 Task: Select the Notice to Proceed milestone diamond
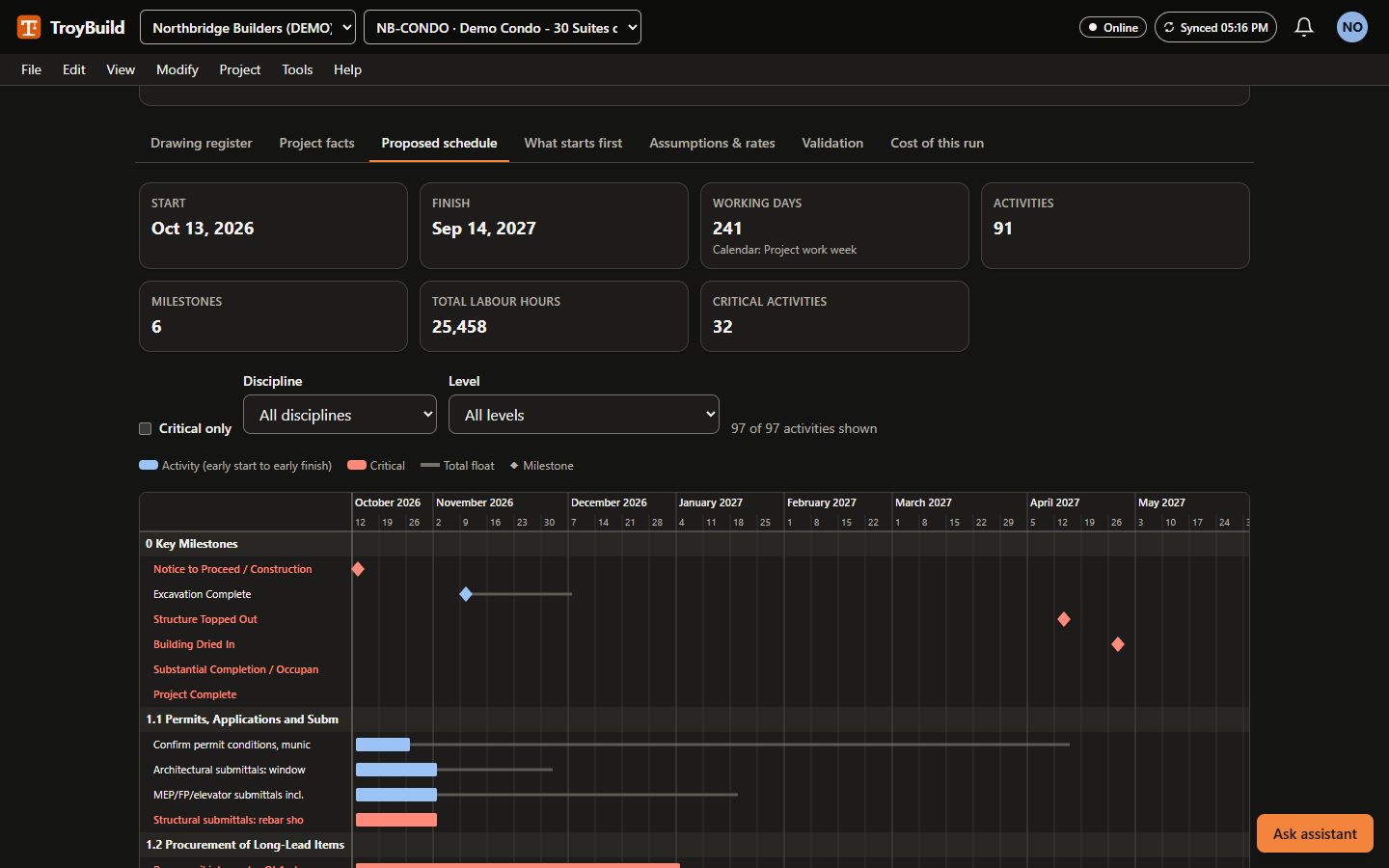(x=358, y=569)
